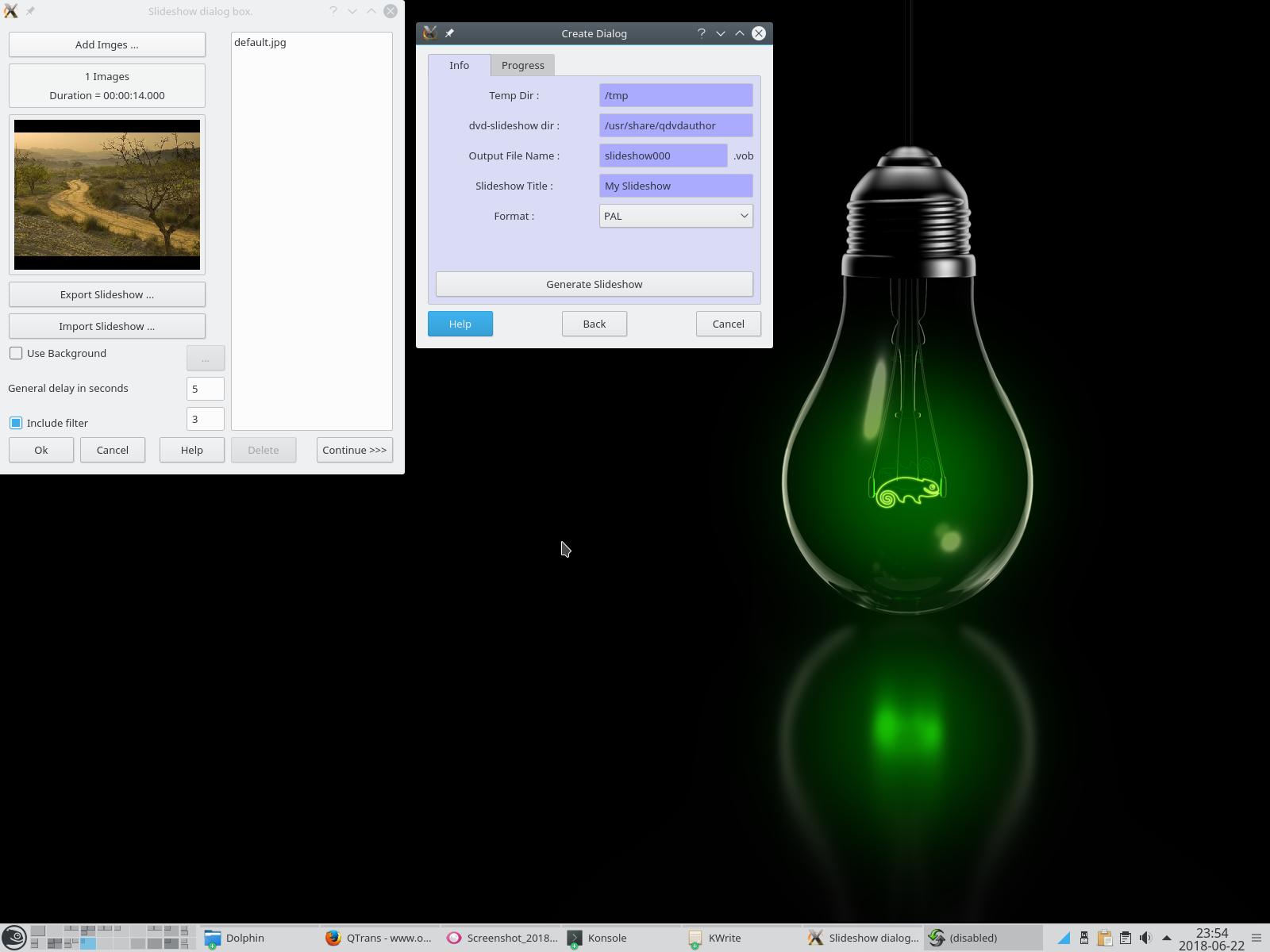Open the panel hamburger menu
Viewport: 1270px width, 952px height.
click(x=1257, y=938)
